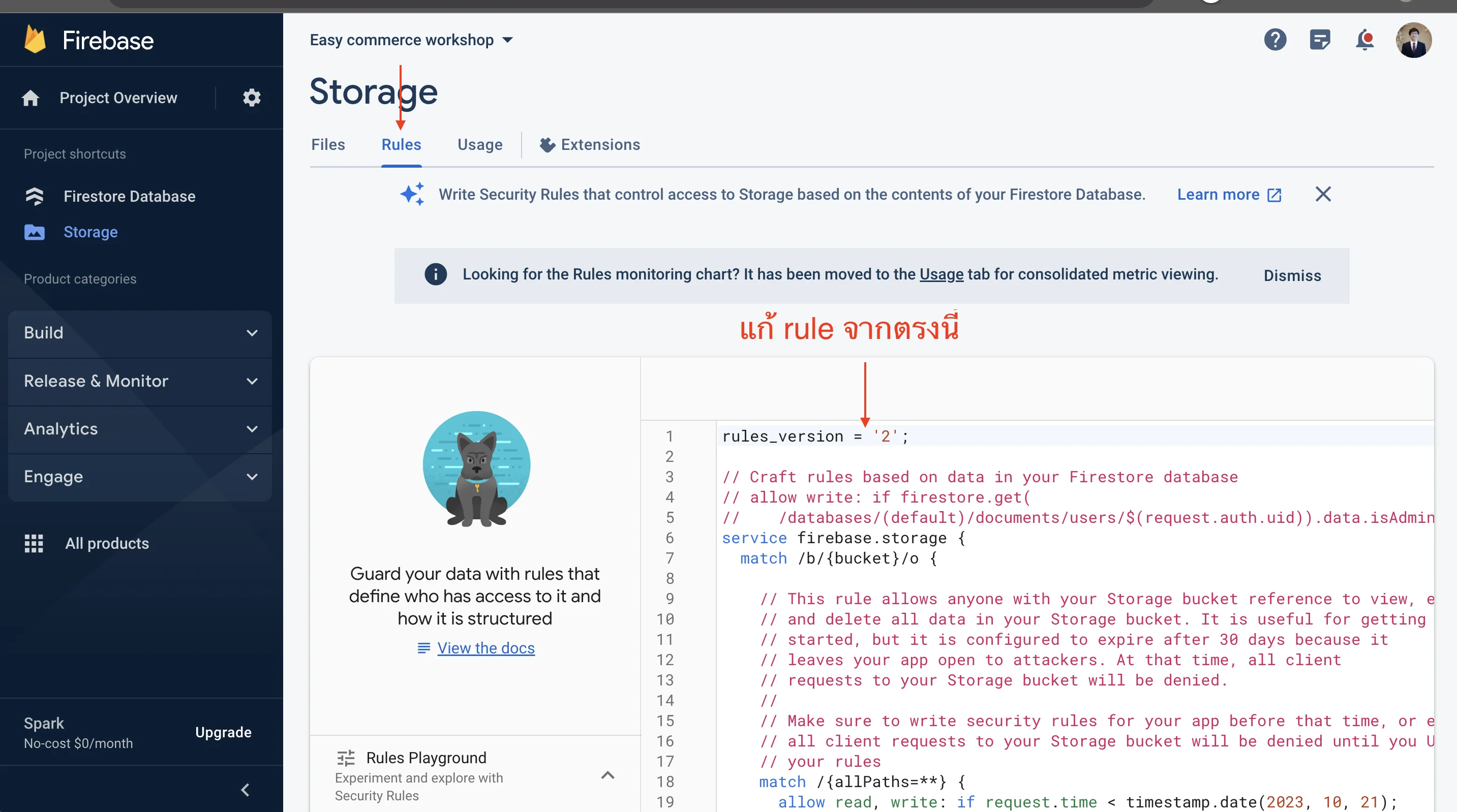Screen dimensions: 1457x812
Task: Click the 'Storage' page heading
Action: [x=373, y=91]
